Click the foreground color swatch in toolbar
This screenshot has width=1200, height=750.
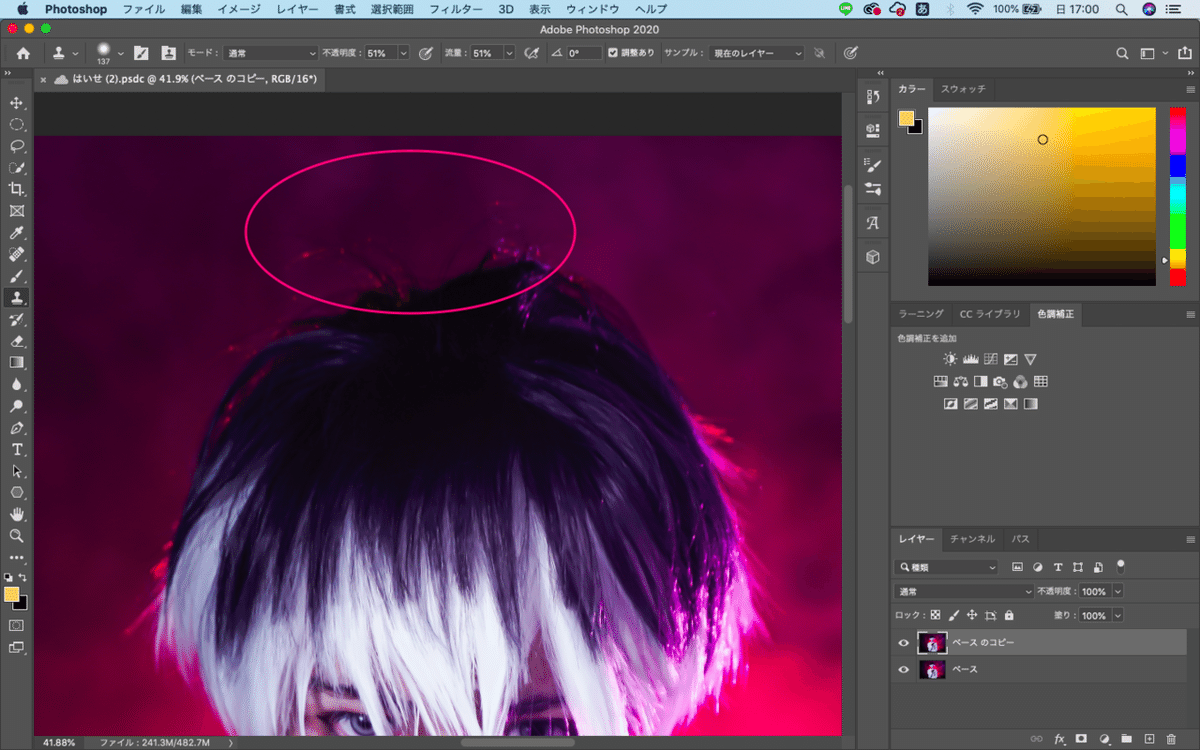[x=12, y=594]
